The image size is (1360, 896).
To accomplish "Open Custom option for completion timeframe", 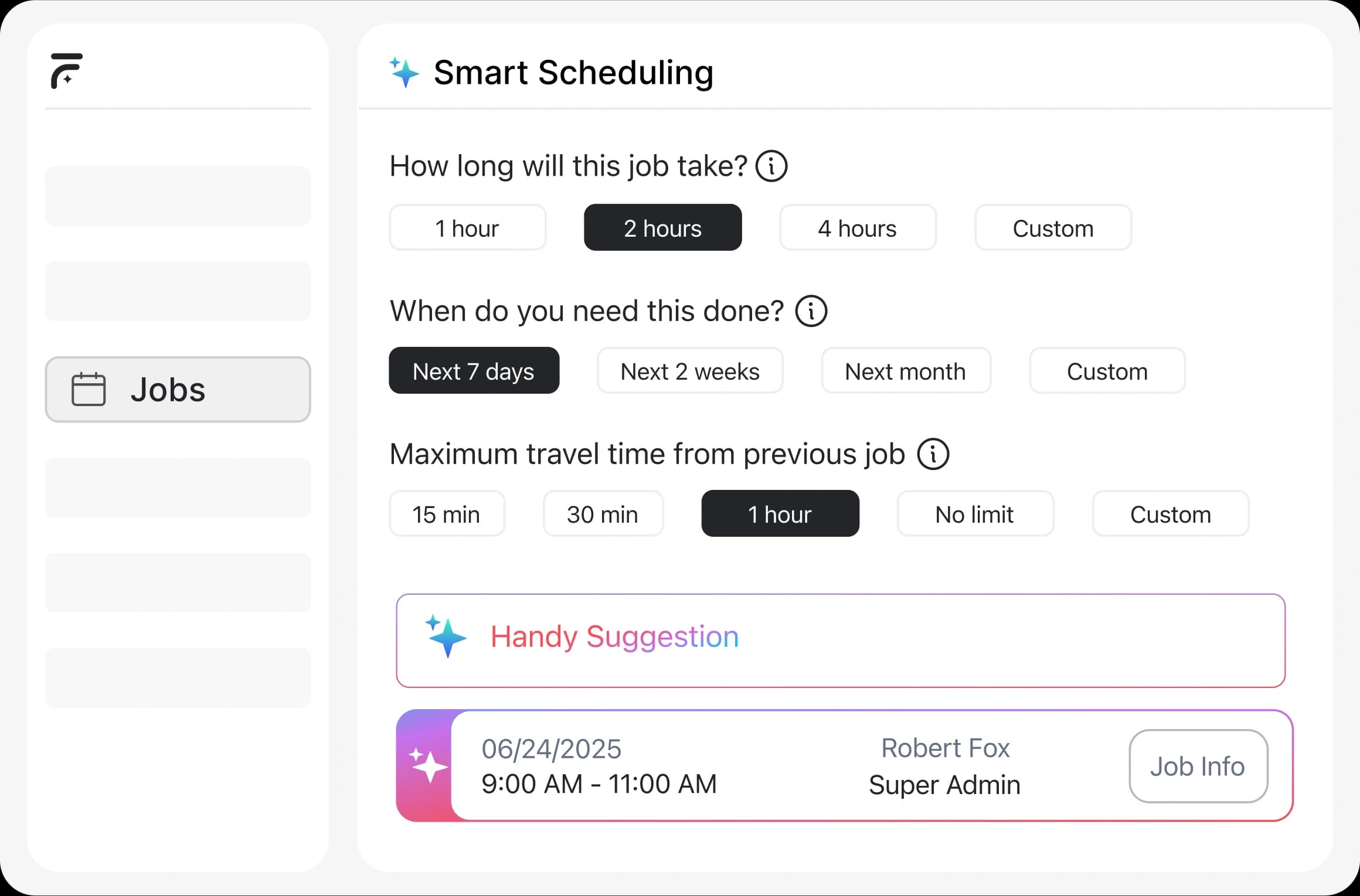I will [x=1107, y=371].
